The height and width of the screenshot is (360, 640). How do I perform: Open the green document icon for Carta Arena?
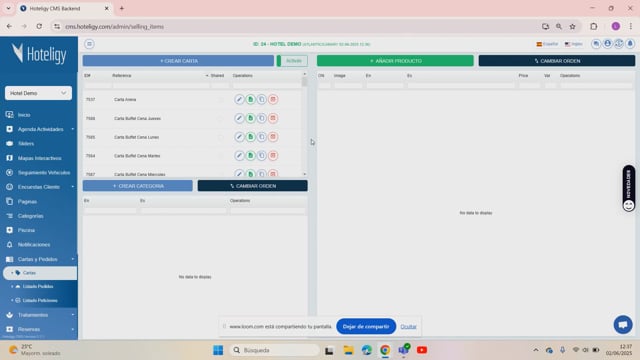(x=251, y=99)
